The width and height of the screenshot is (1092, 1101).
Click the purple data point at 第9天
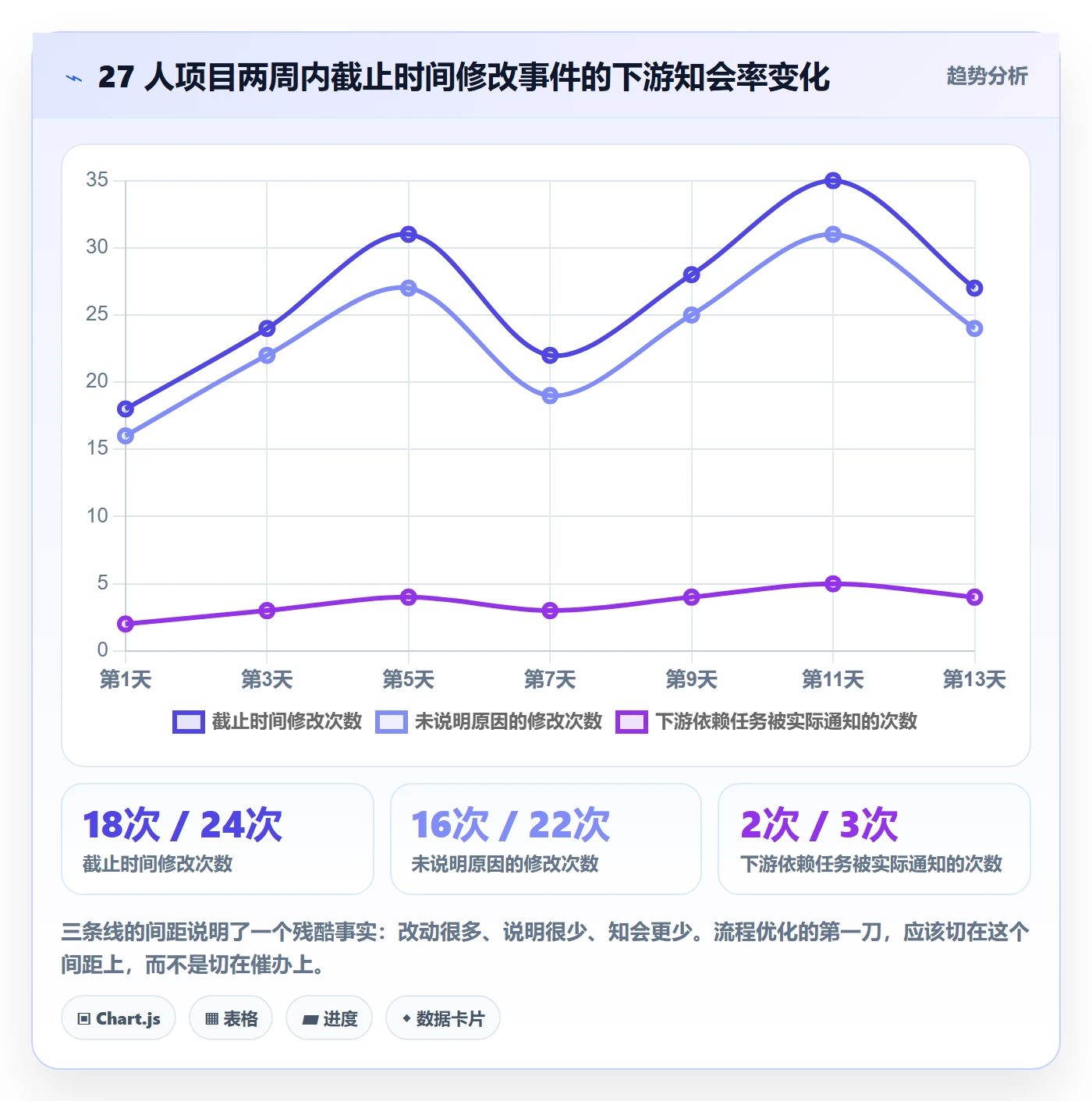(691, 597)
